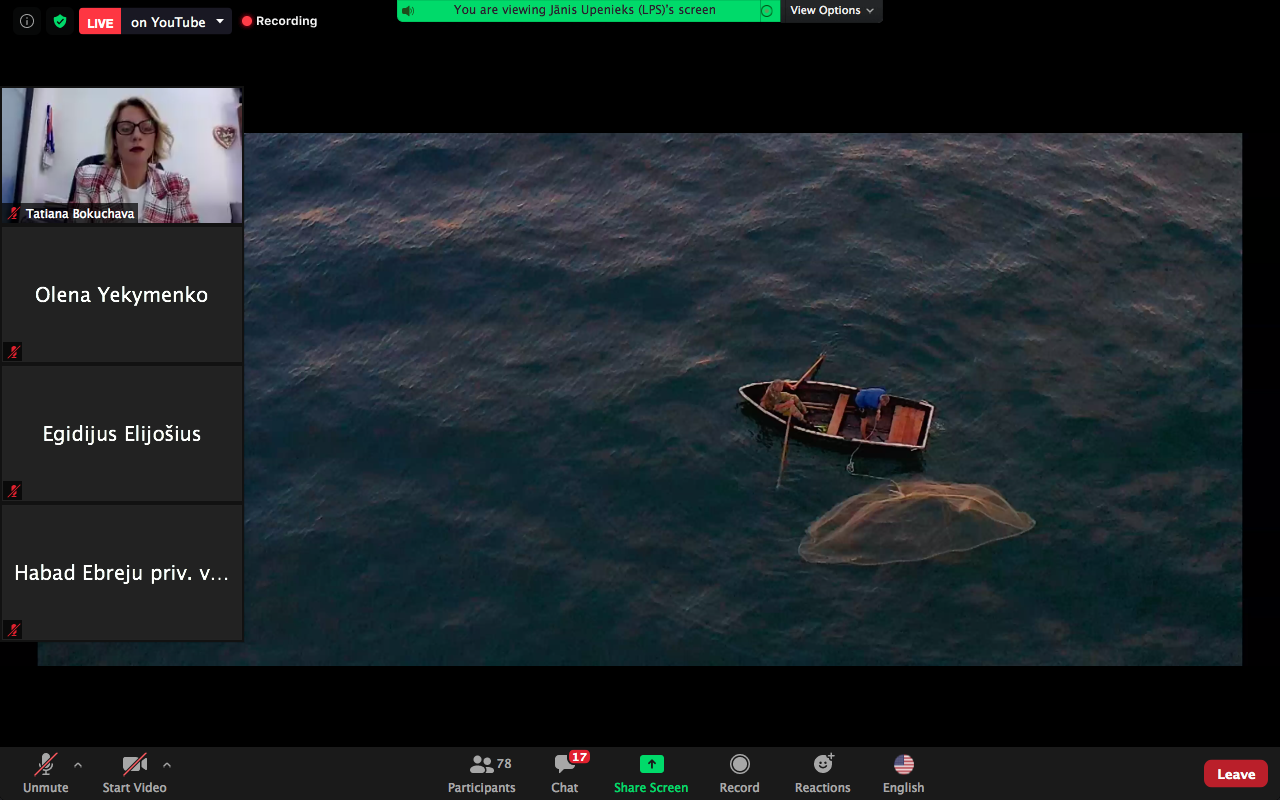Image resolution: width=1280 pixels, height=800 pixels.
Task: Click the Recording indicator
Action: pos(279,21)
